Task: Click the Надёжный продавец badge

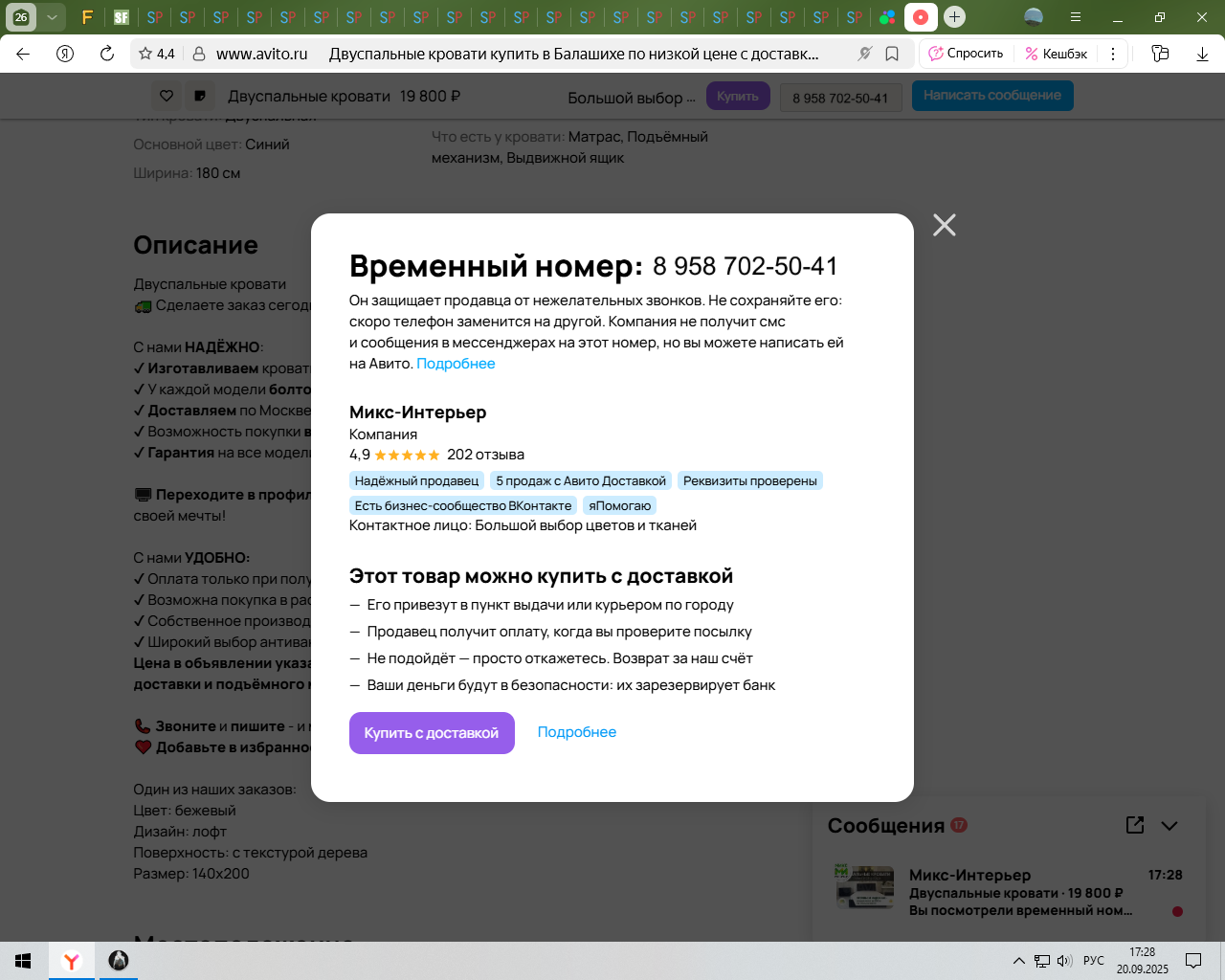Action: click(x=416, y=480)
